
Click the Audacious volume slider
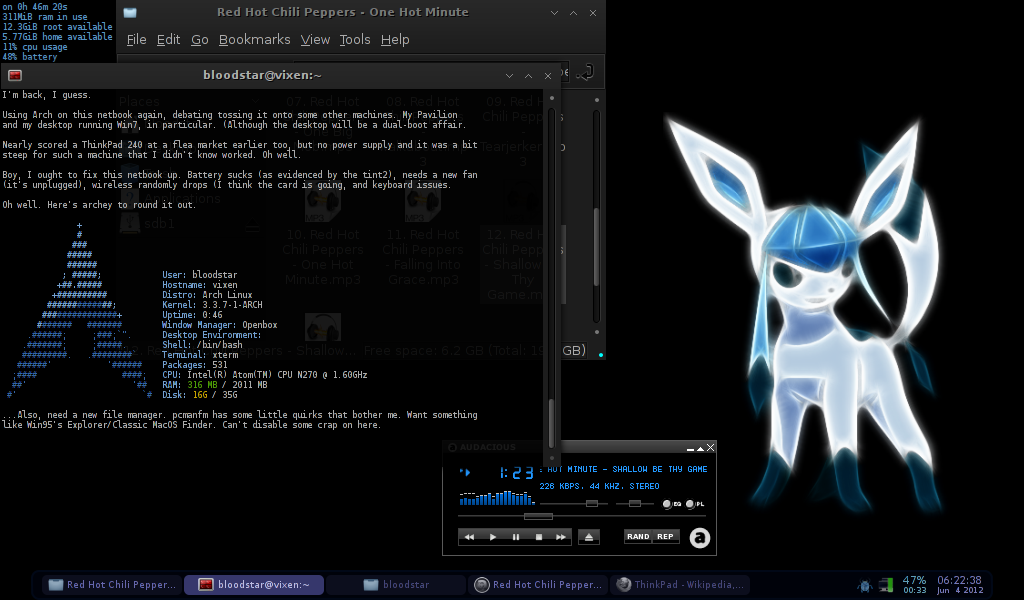[x=591, y=504]
